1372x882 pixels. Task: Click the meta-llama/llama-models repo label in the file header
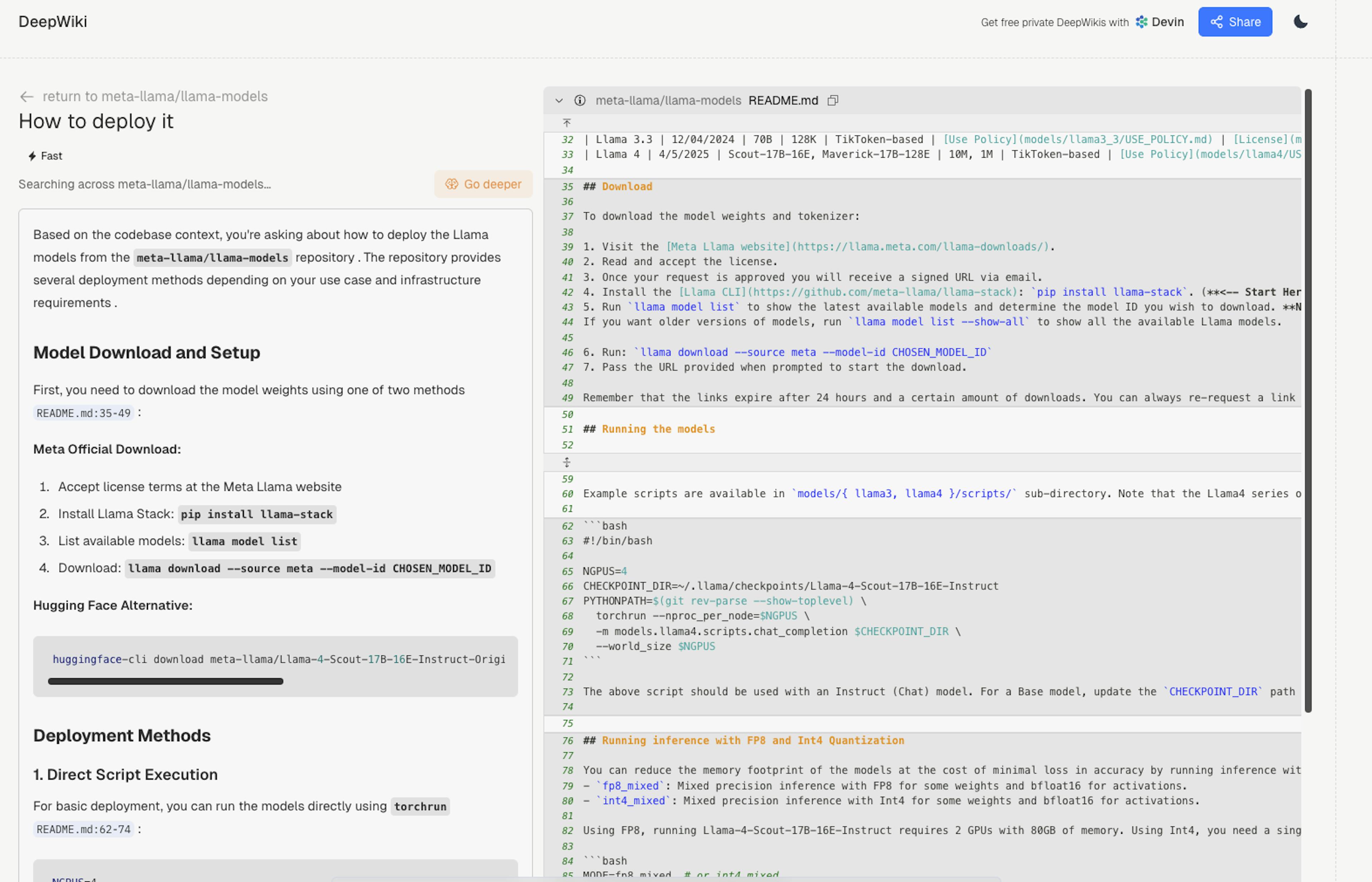pyautogui.click(x=668, y=101)
